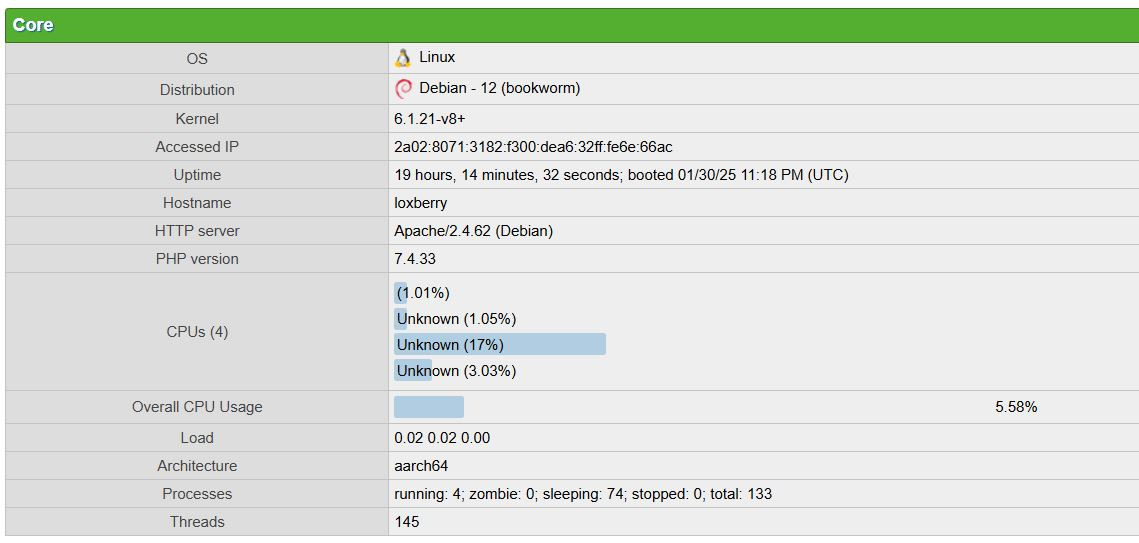Click the Core section header
The image size is (1139, 543).
point(33,25)
